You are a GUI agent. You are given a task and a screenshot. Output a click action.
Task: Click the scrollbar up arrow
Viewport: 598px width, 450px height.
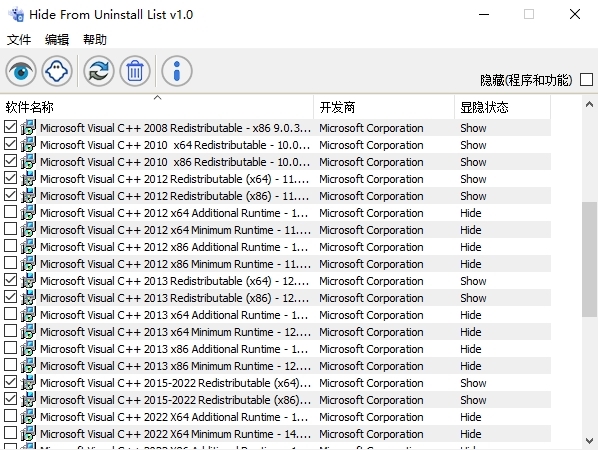click(589, 104)
